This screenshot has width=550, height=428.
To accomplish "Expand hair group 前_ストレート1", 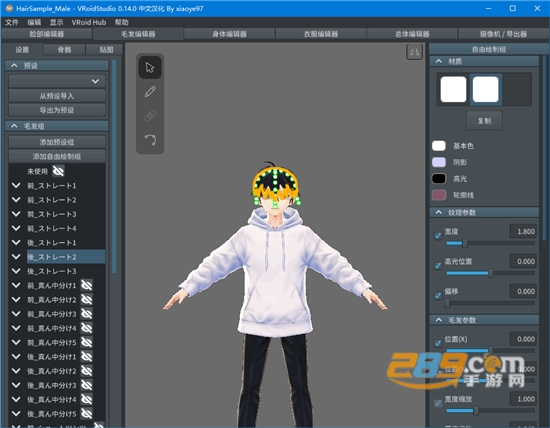I will pos(16,185).
